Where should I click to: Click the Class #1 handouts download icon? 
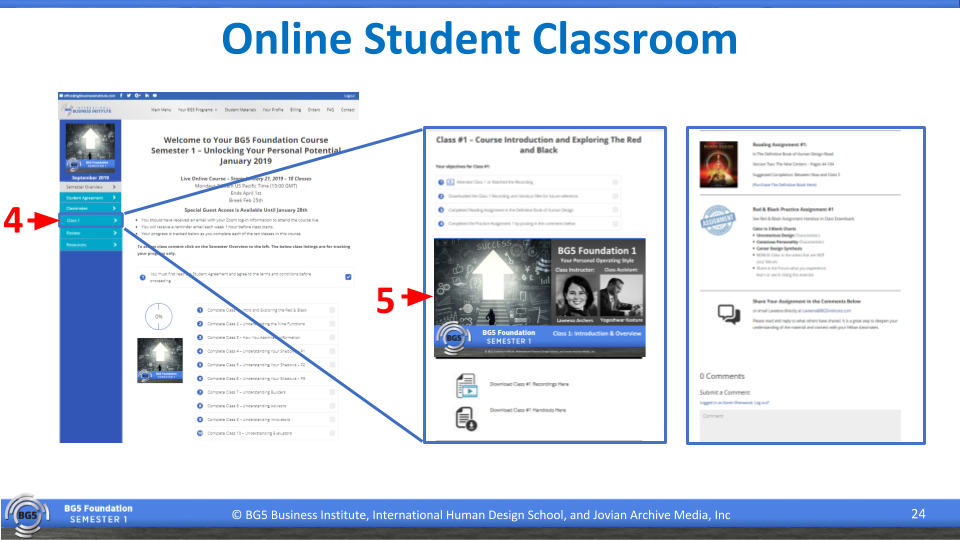click(x=467, y=419)
